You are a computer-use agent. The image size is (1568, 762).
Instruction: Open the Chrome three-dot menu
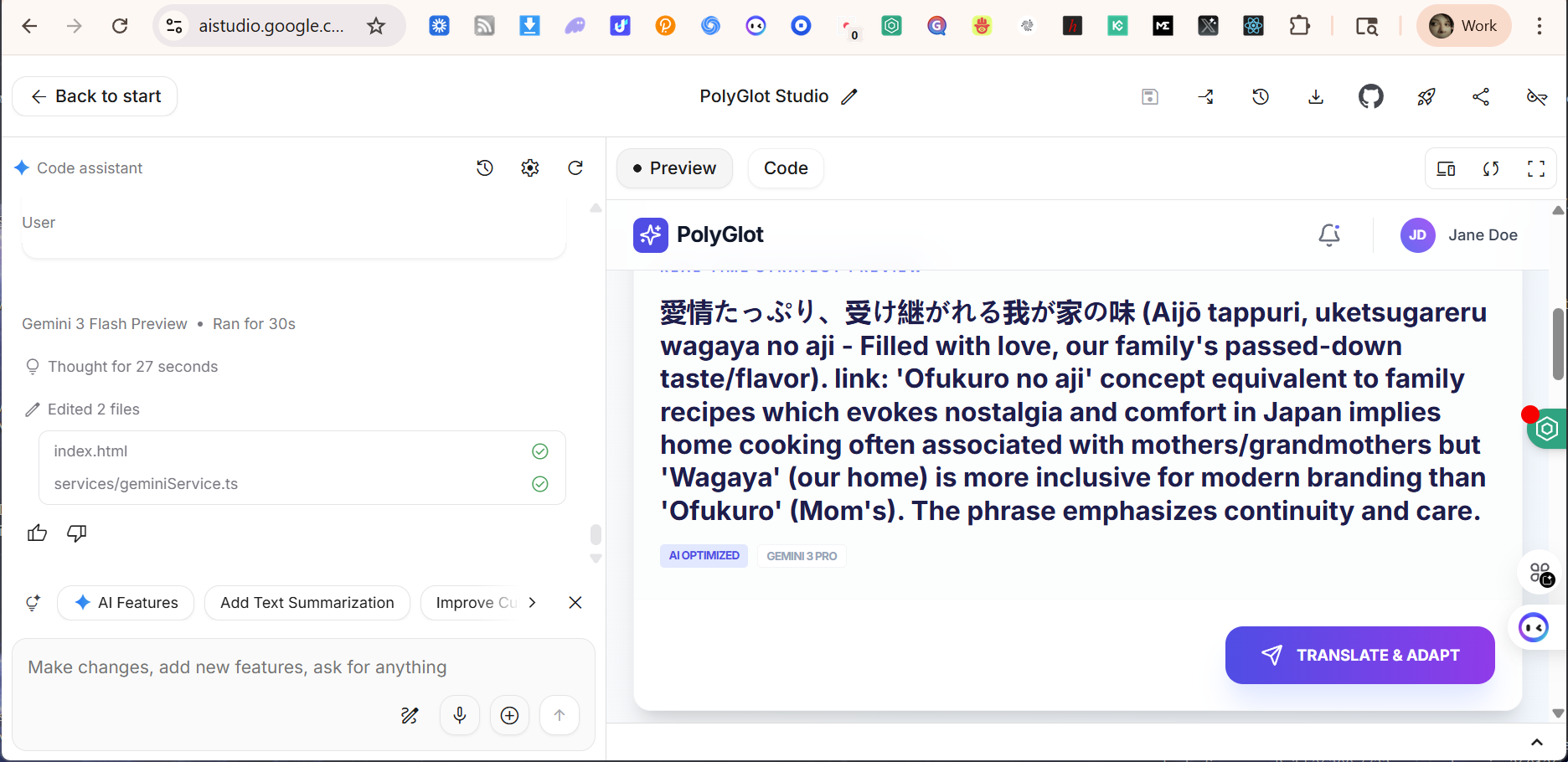(1540, 26)
